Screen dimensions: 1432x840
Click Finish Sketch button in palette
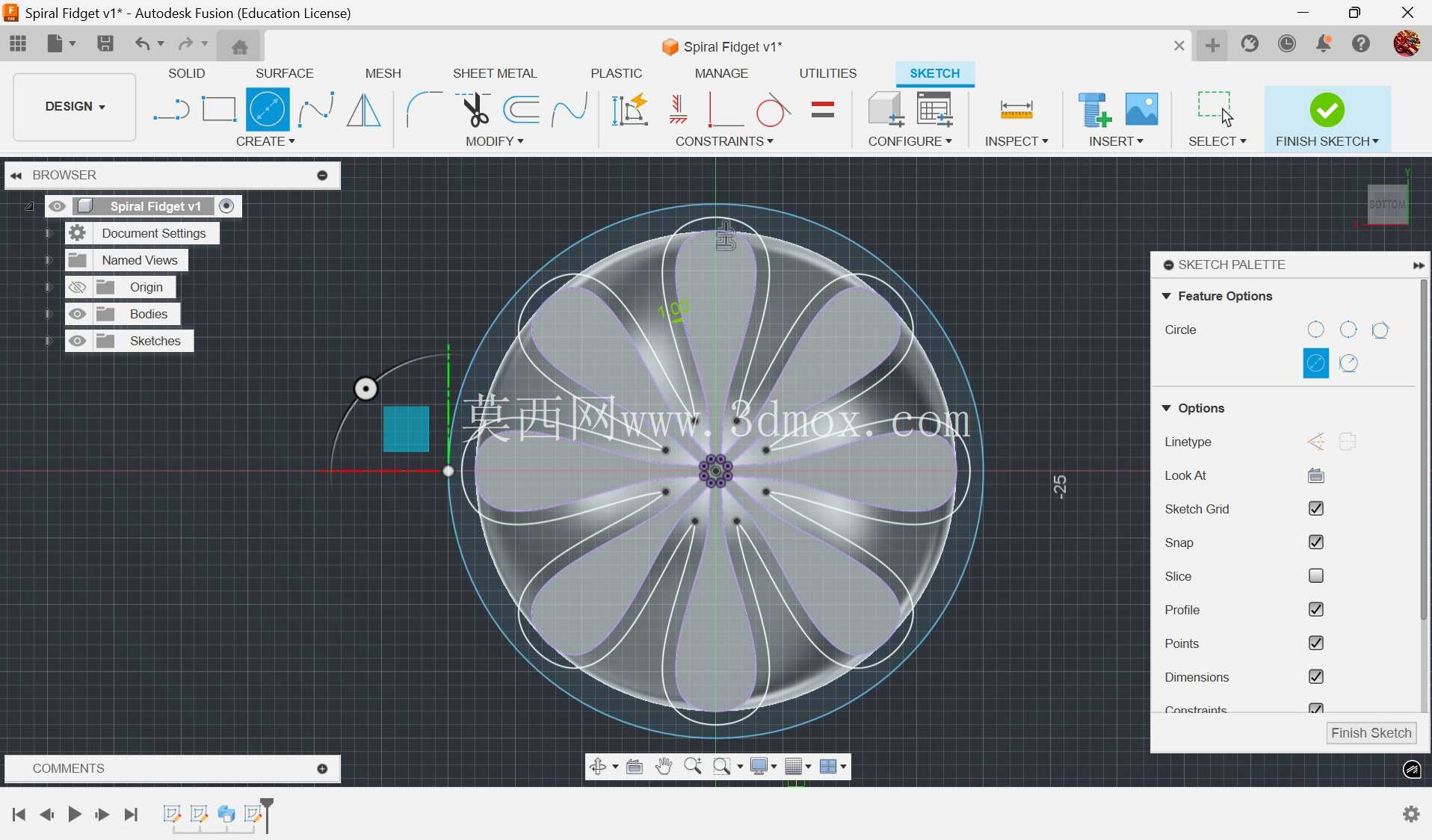pos(1371,733)
